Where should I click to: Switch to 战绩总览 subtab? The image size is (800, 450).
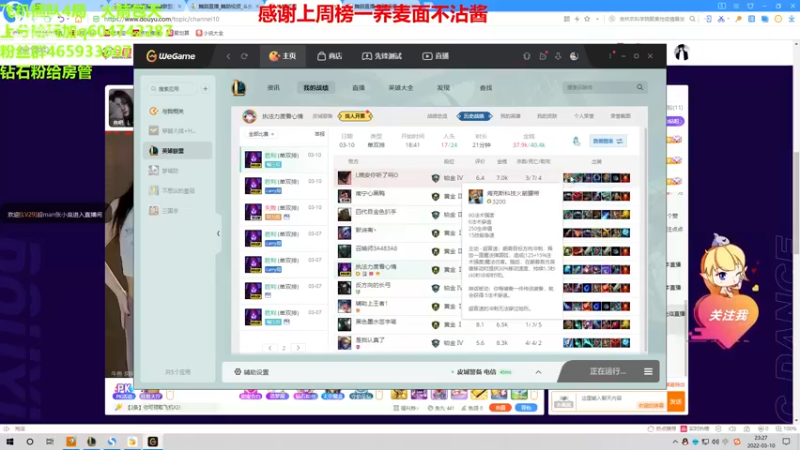pyautogui.click(x=437, y=116)
